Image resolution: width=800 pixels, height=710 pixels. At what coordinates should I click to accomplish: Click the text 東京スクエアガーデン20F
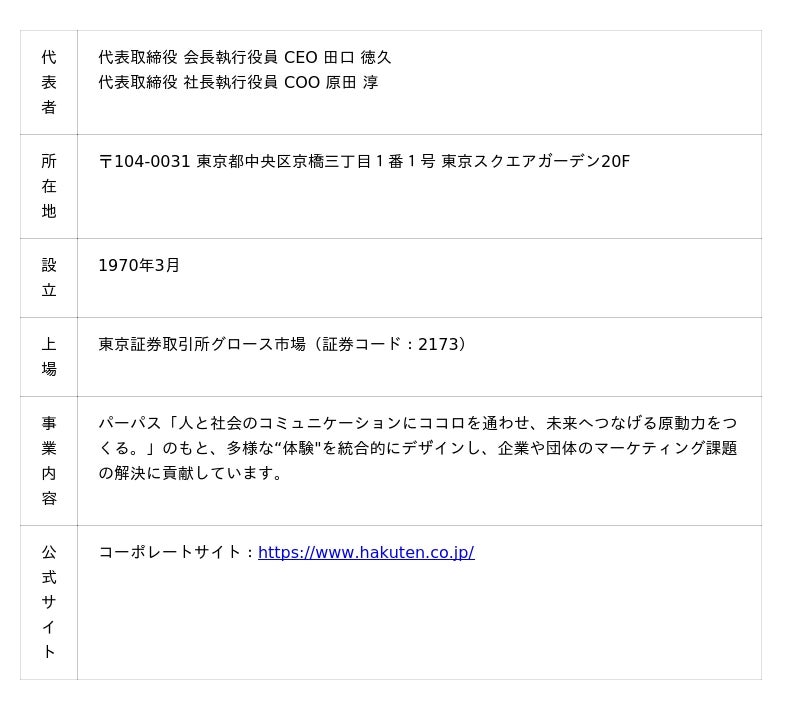[x=535, y=161]
